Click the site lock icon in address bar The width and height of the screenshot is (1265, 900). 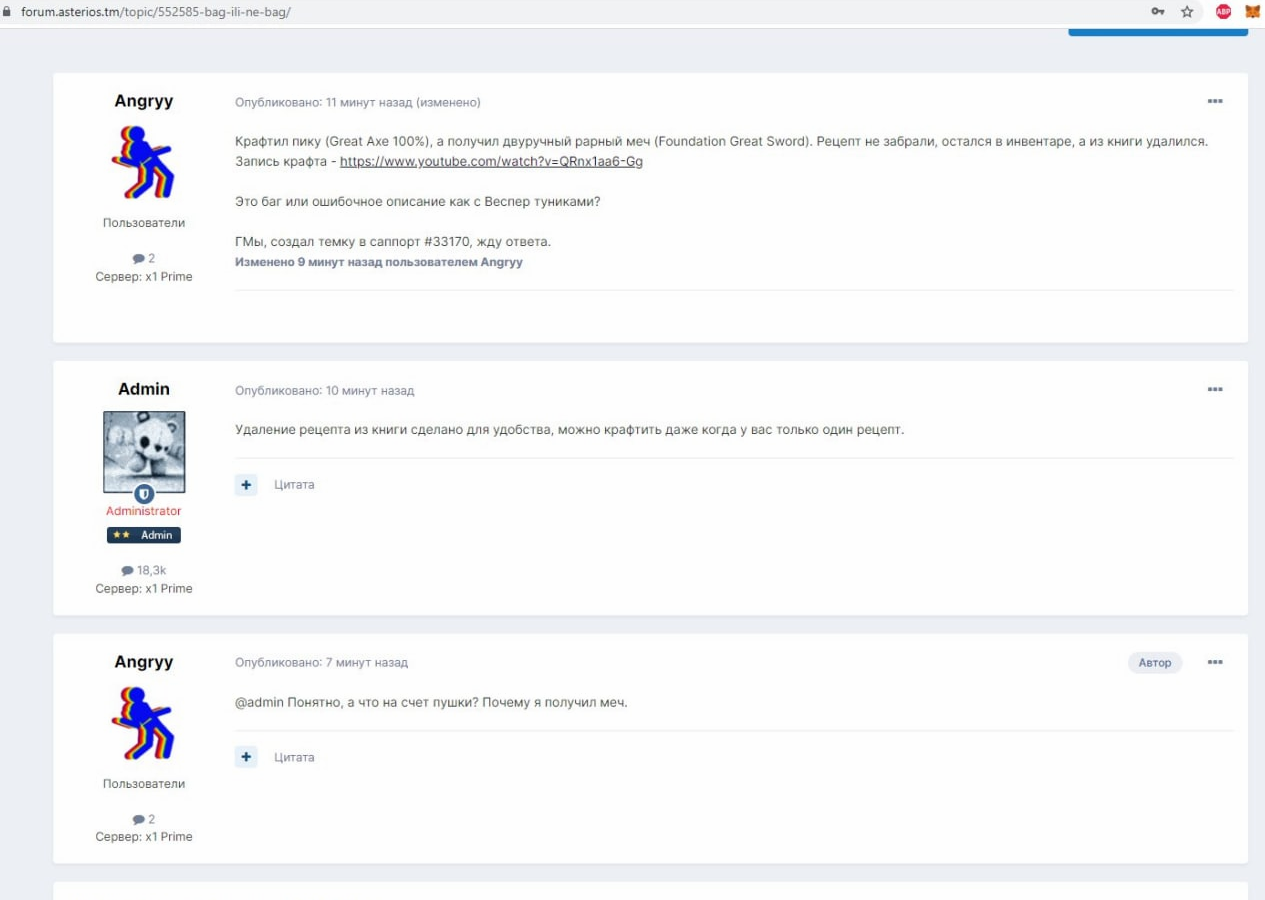tap(8, 12)
